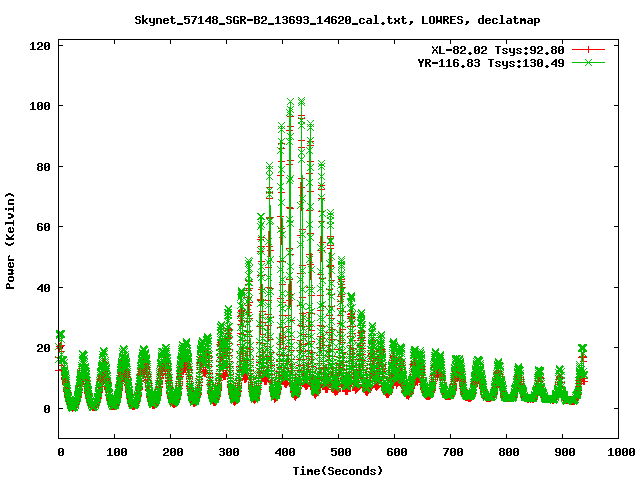
Task: Click the y-axis tick value 80
Action: tap(44, 167)
